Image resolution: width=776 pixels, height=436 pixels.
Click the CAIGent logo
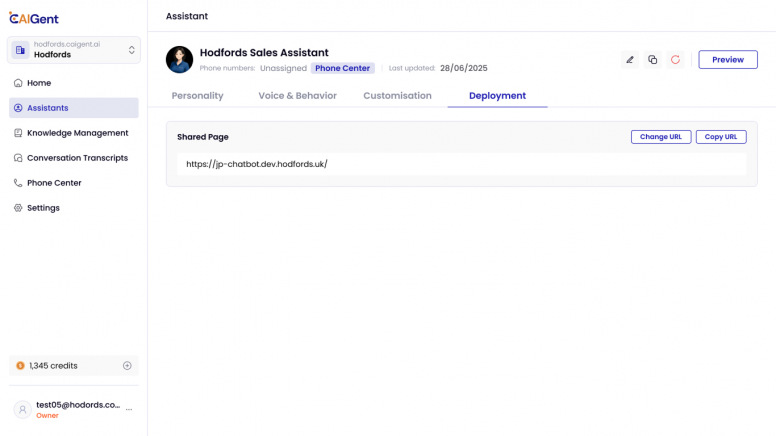pyautogui.click(x=36, y=16)
